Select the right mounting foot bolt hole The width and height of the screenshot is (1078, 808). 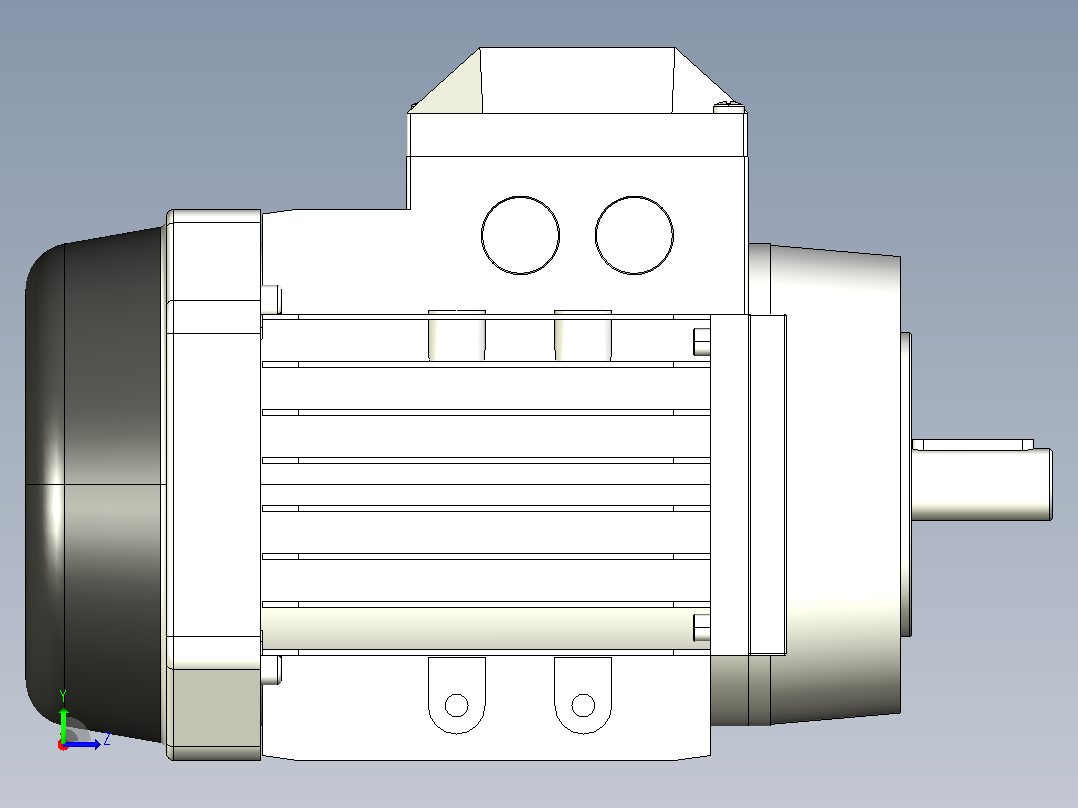[x=583, y=705]
